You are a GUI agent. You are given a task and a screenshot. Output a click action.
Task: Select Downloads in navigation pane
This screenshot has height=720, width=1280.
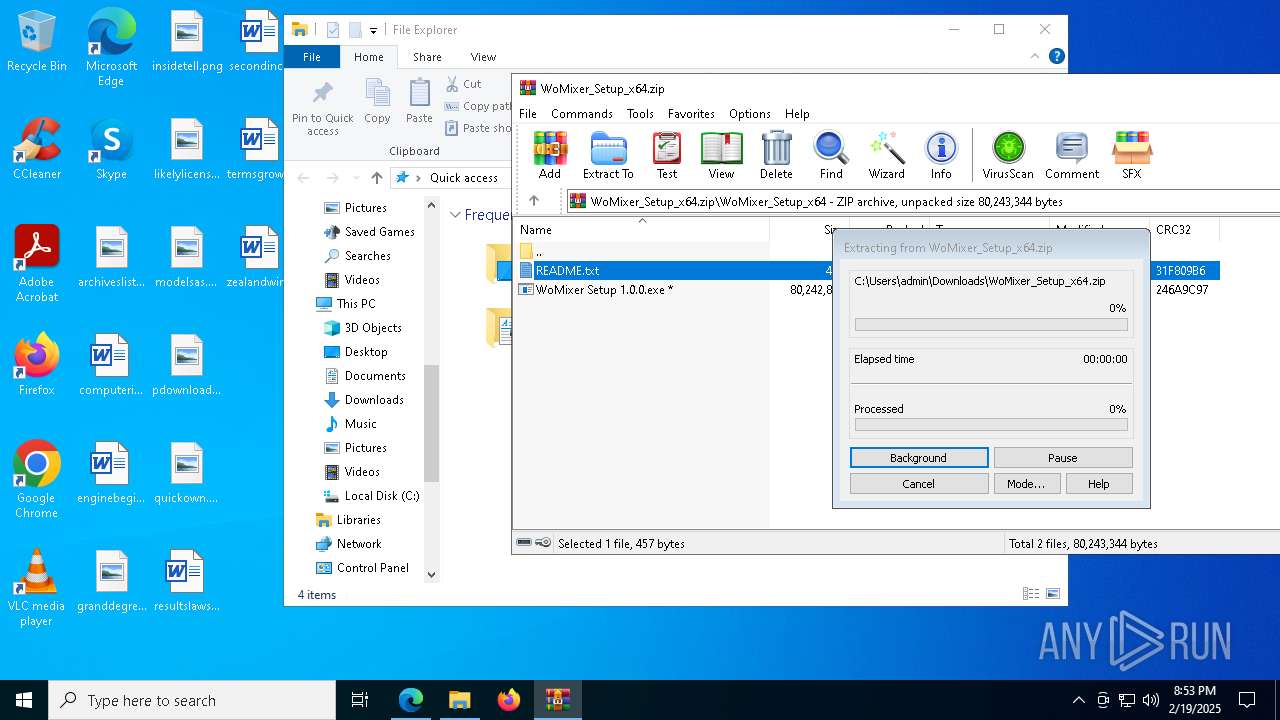click(x=374, y=399)
